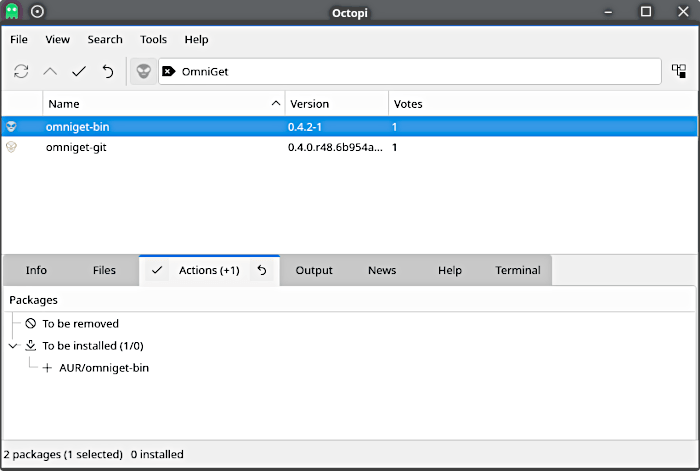Select To be installed (1/0) item
This screenshot has width=700, height=471.
[93, 346]
